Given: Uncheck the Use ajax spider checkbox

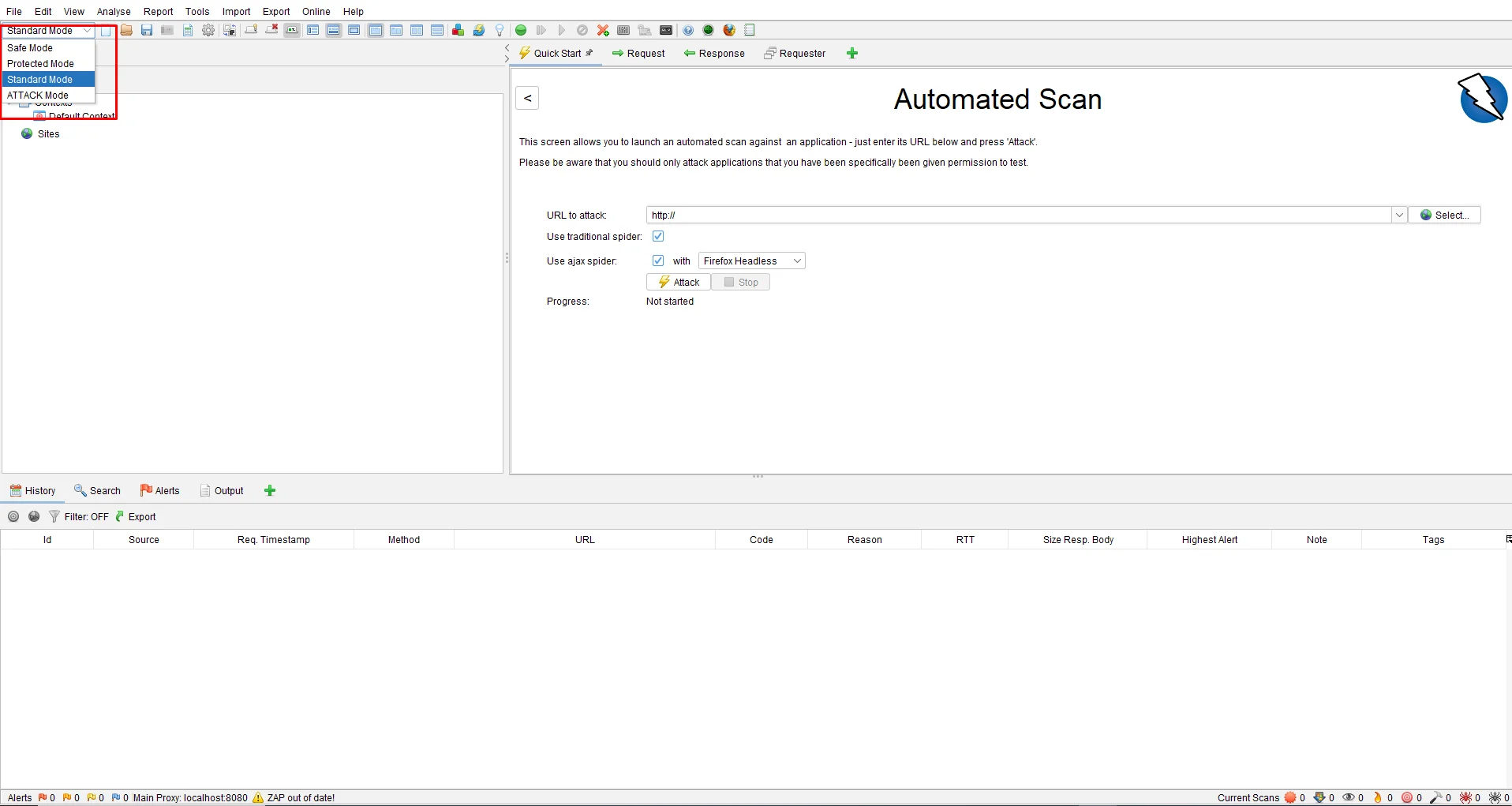Looking at the screenshot, I should 658,261.
